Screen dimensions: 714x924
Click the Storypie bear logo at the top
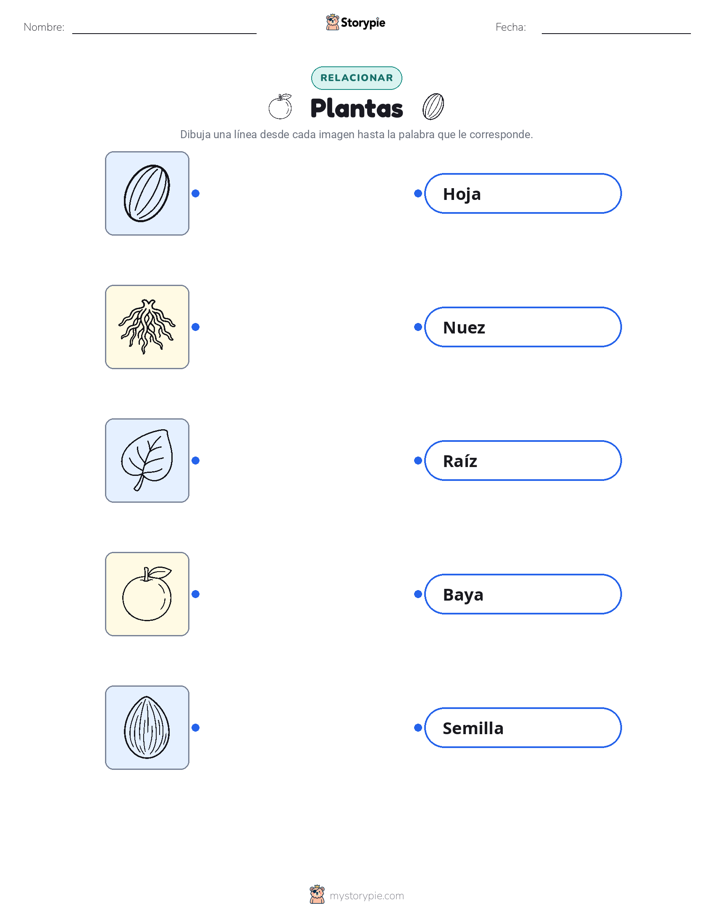click(332, 22)
